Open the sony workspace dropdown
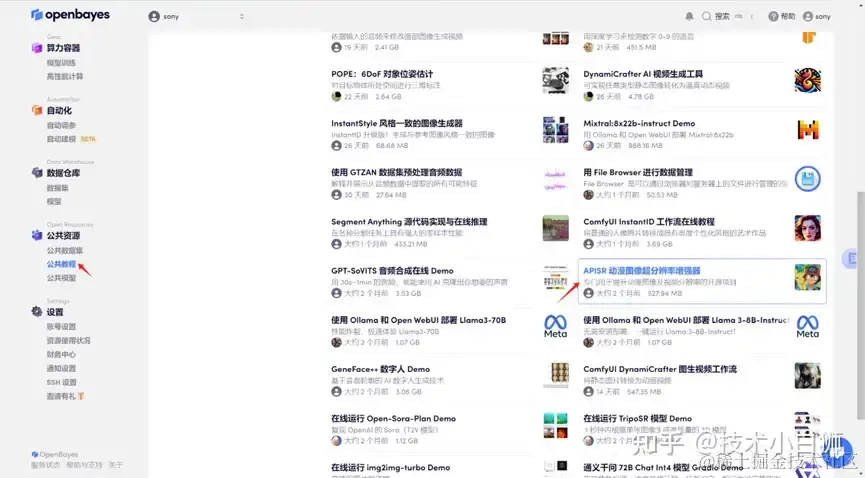This screenshot has height=478, width=865. pyautogui.click(x=196, y=17)
